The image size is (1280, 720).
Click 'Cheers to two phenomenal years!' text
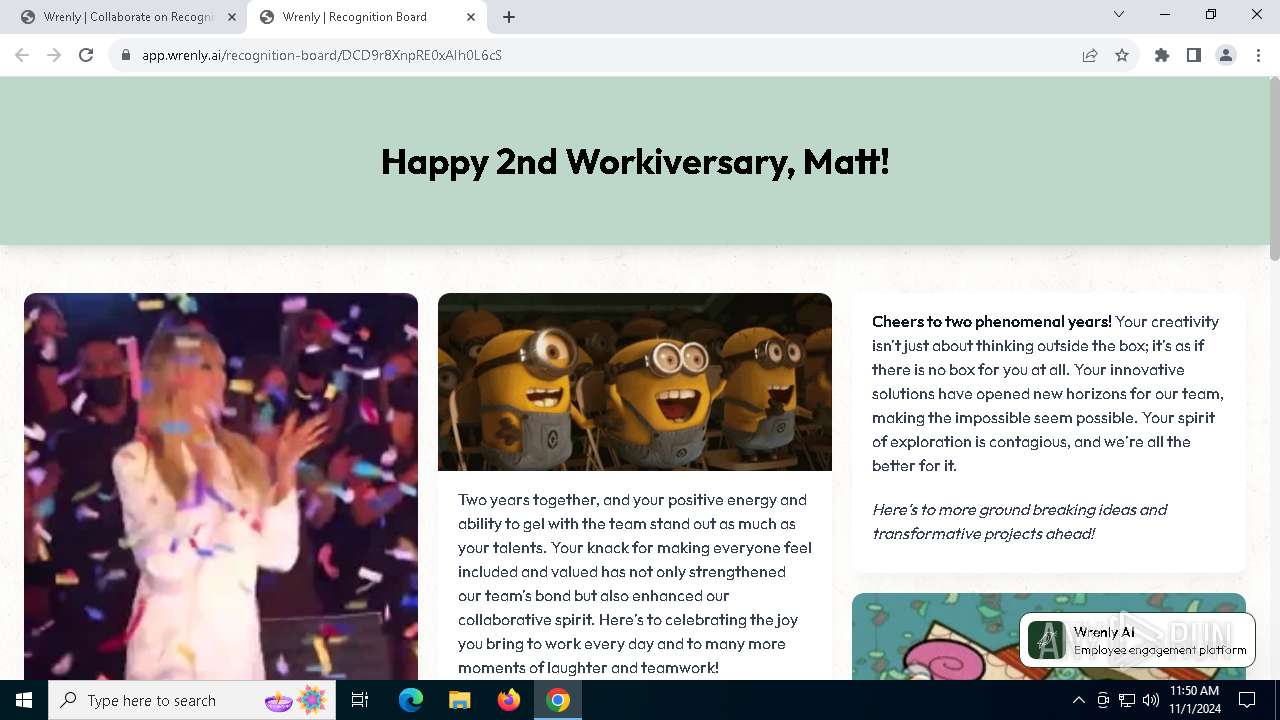[991, 321]
